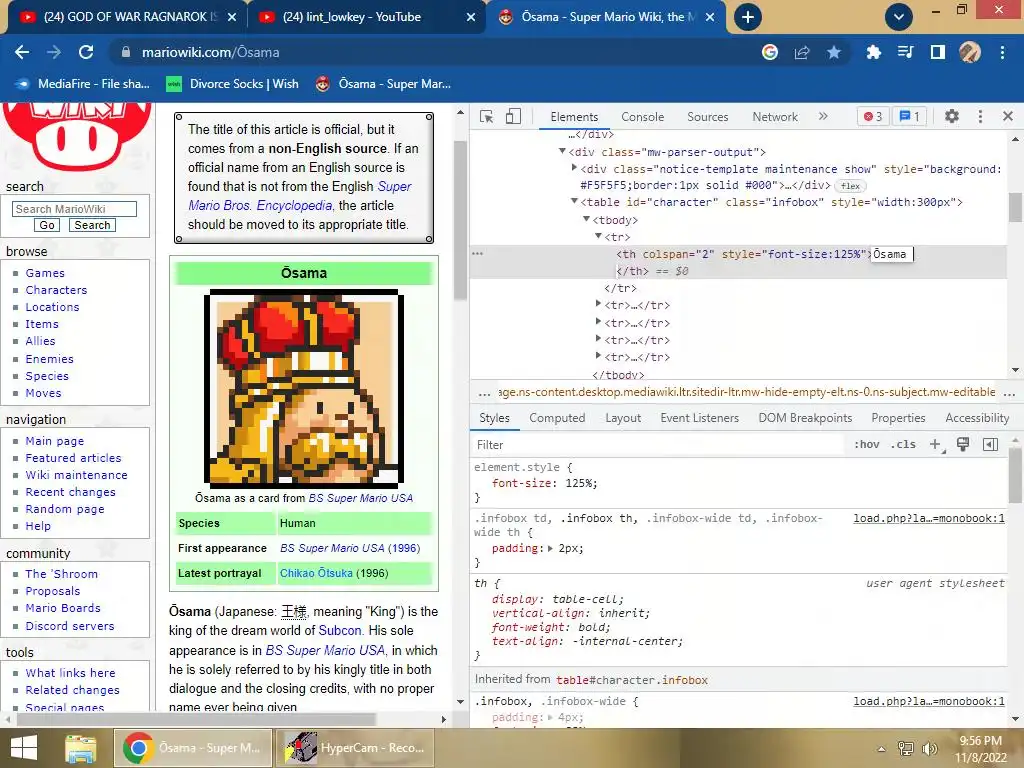Click the browser forward arrow

(54, 52)
